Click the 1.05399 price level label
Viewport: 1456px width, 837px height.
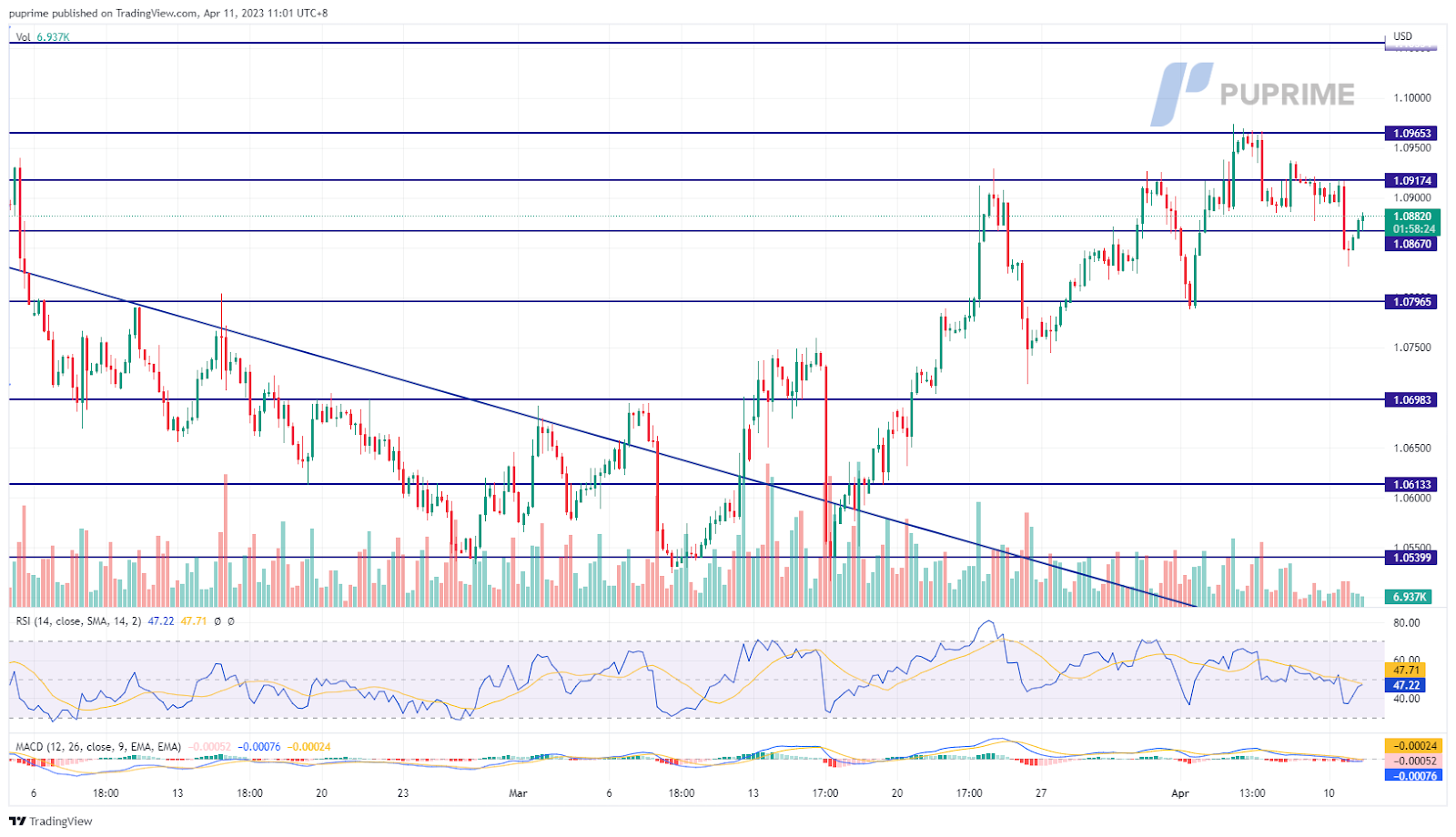point(1410,558)
